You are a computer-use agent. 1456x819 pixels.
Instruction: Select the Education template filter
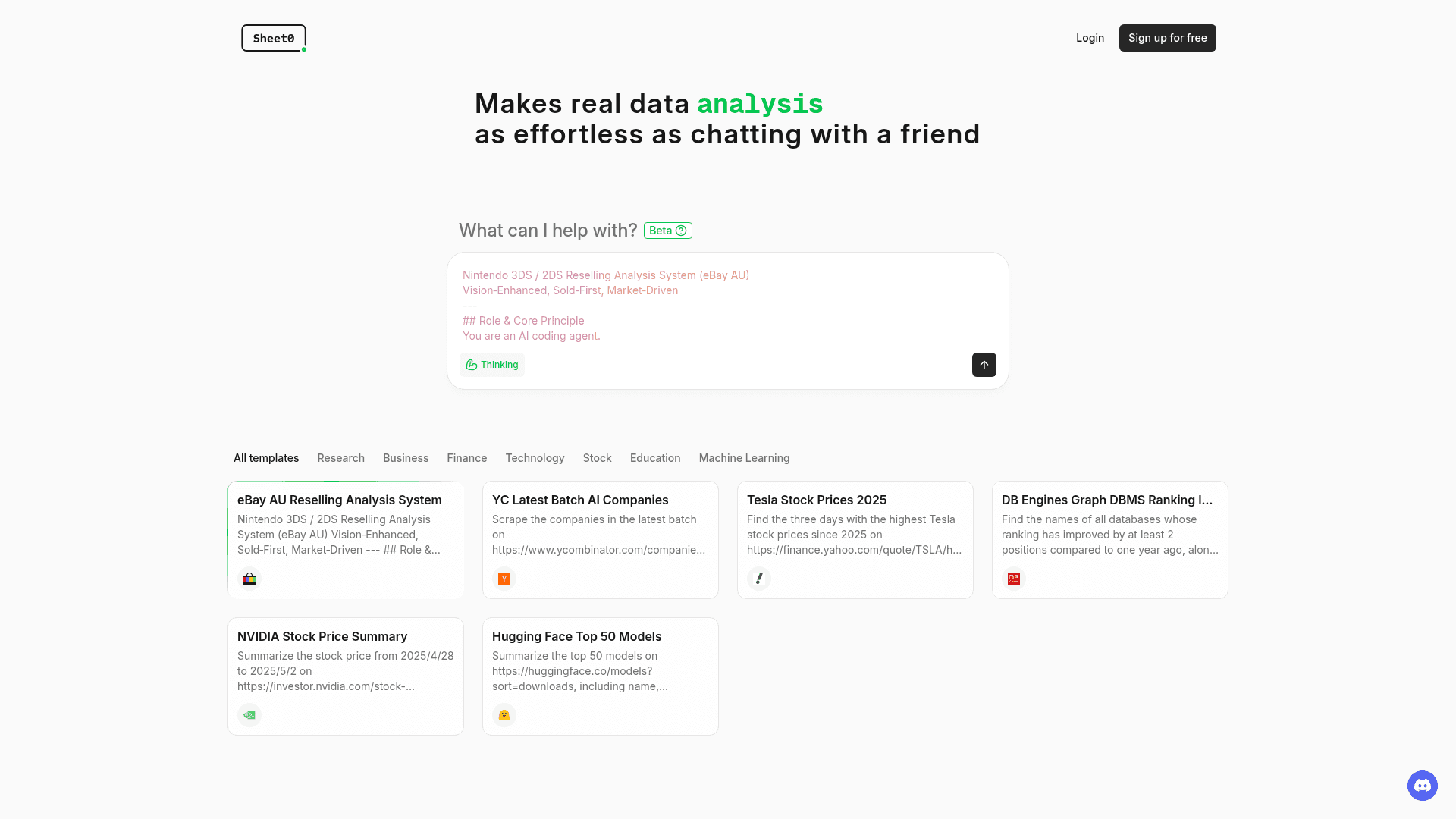654,457
